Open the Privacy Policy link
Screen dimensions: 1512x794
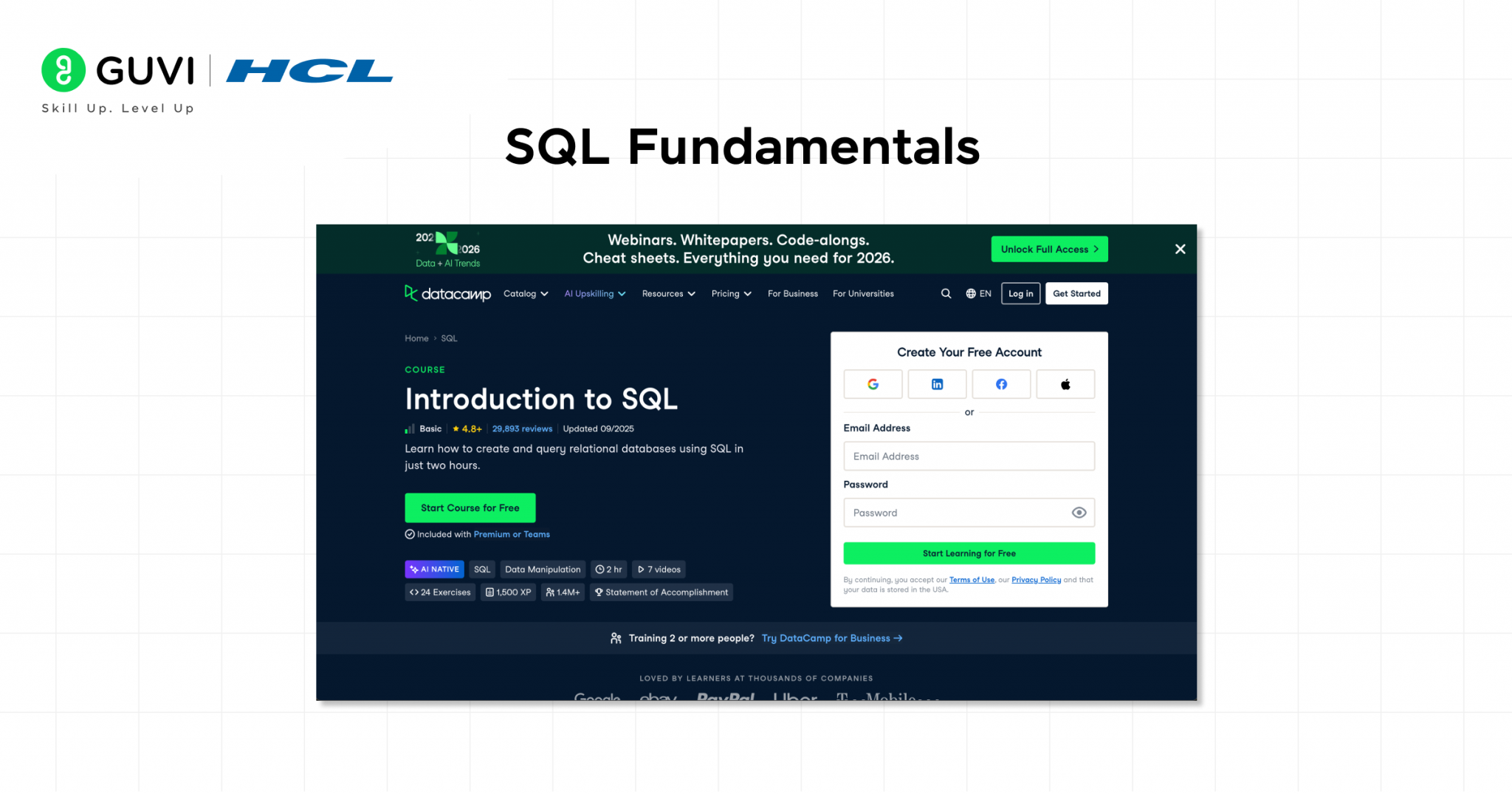(1035, 580)
